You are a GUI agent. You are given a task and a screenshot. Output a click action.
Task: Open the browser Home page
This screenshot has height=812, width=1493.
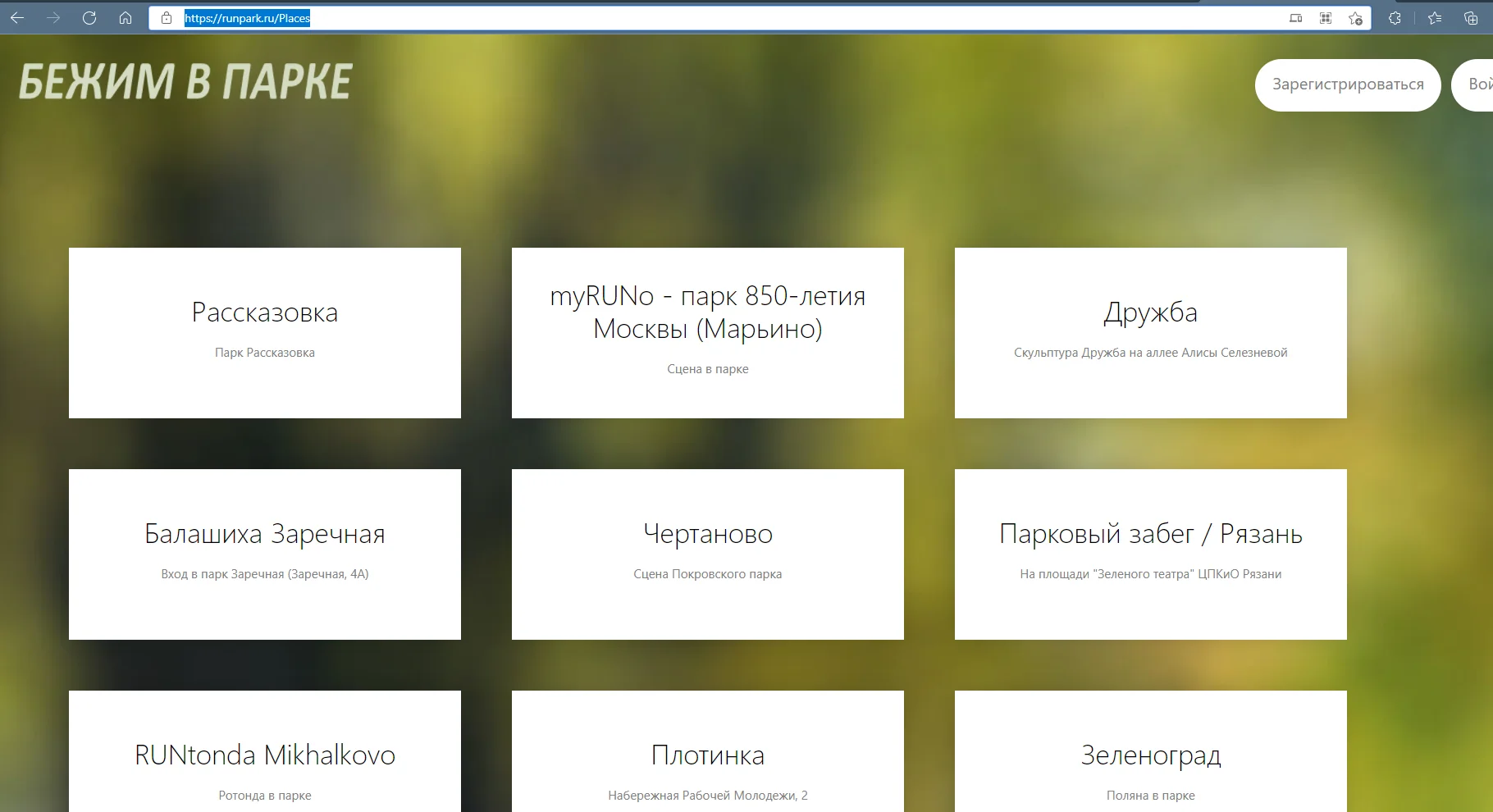[x=126, y=17]
